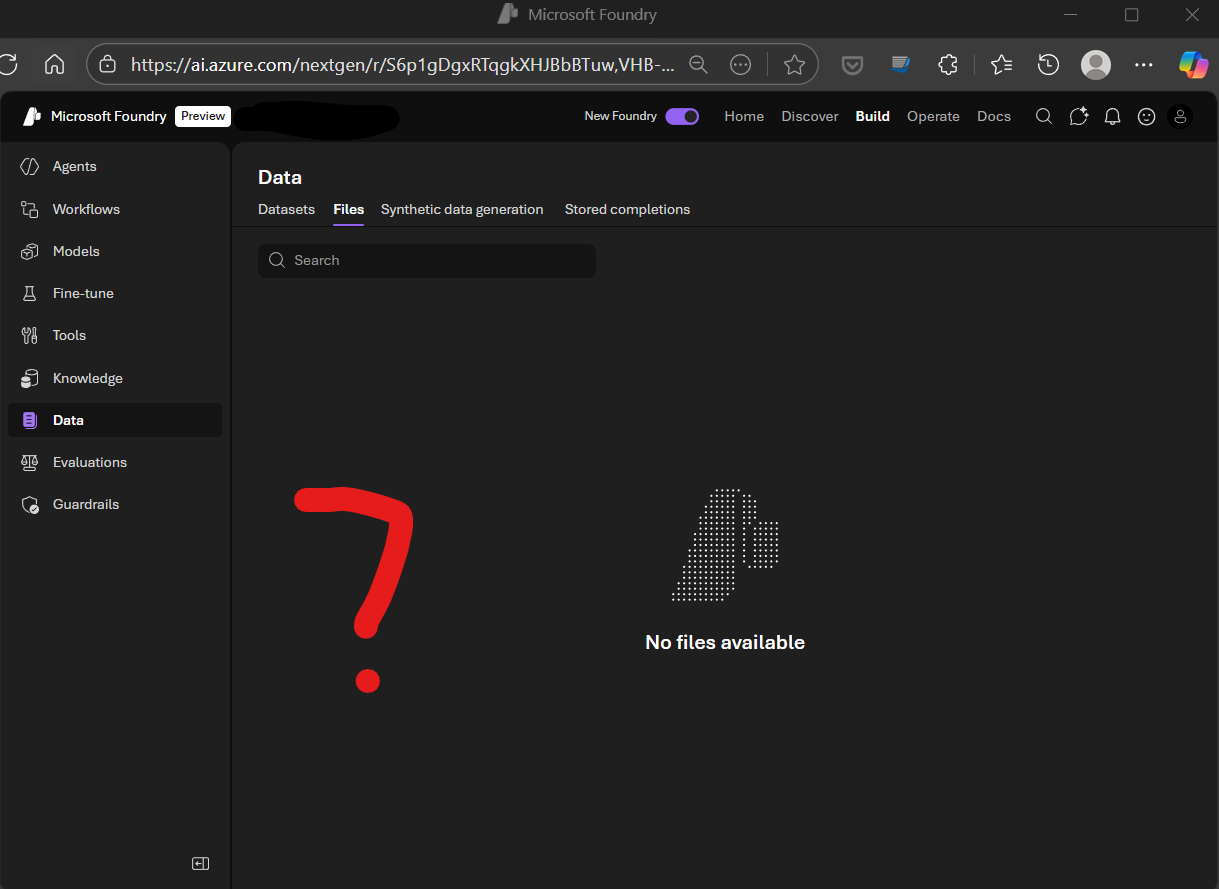The width and height of the screenshot is (1219, 889).
Task: Click into the files Search field
Action: [427, 260]
